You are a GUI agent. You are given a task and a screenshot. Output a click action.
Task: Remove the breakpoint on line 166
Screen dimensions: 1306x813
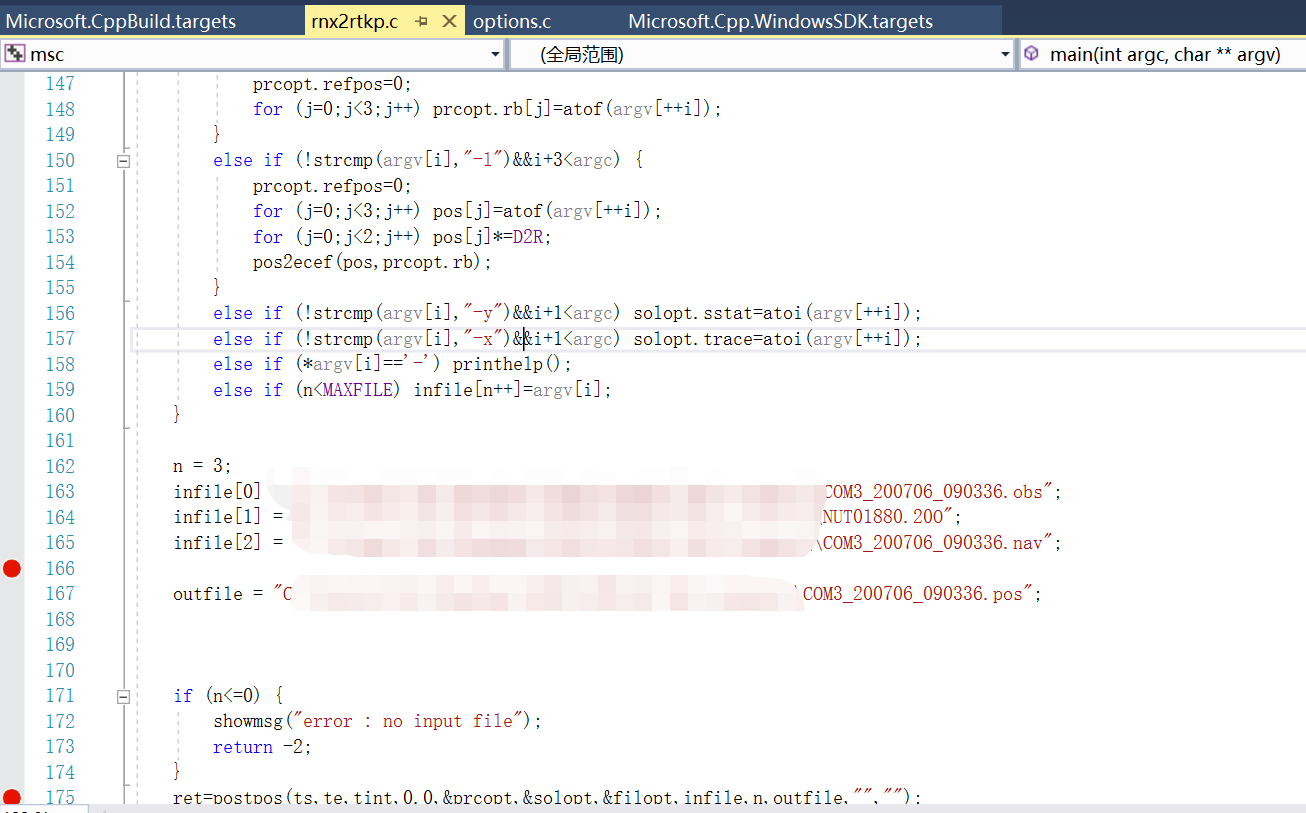12,568
